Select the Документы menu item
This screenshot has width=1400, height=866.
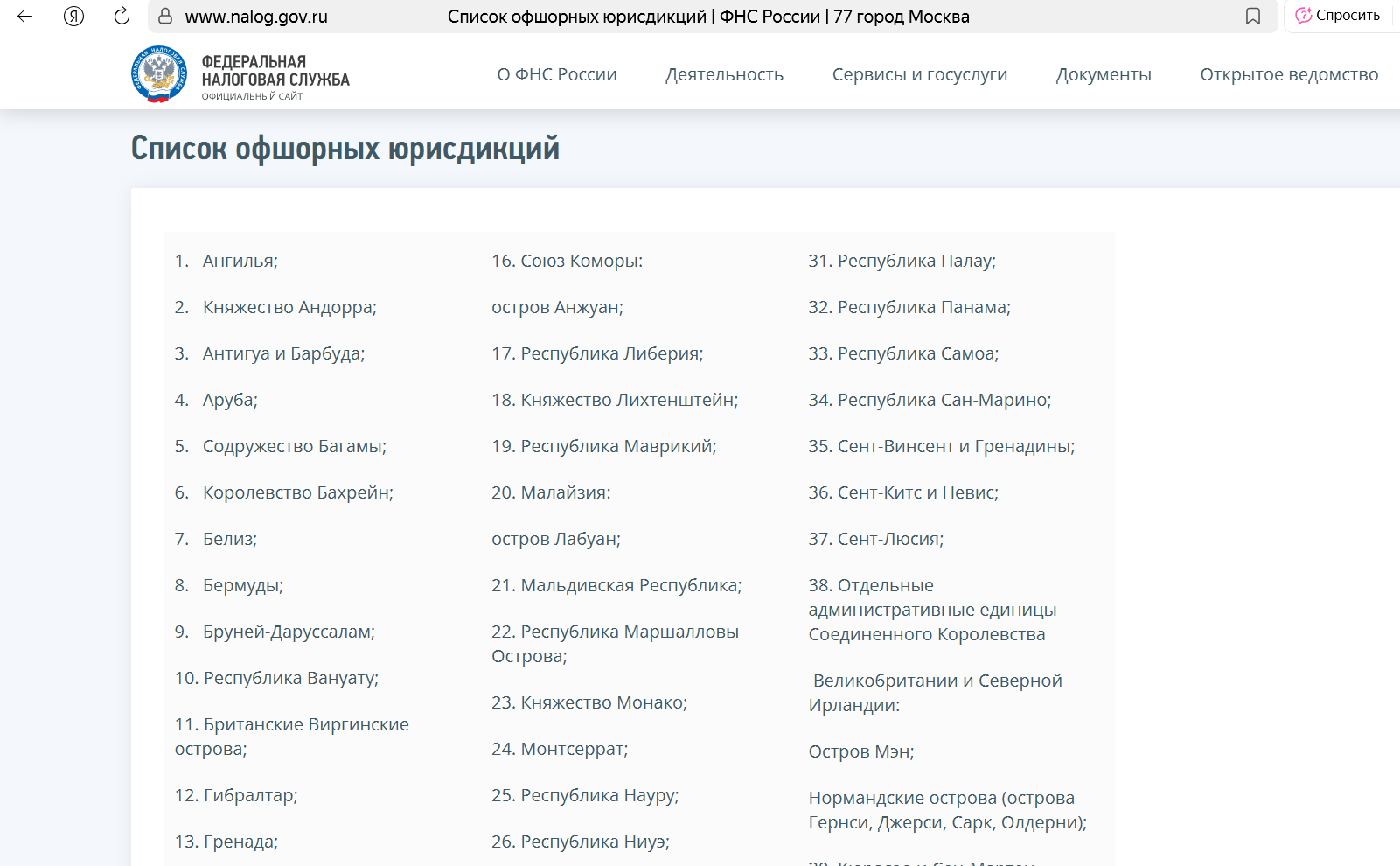point(1104,74)
